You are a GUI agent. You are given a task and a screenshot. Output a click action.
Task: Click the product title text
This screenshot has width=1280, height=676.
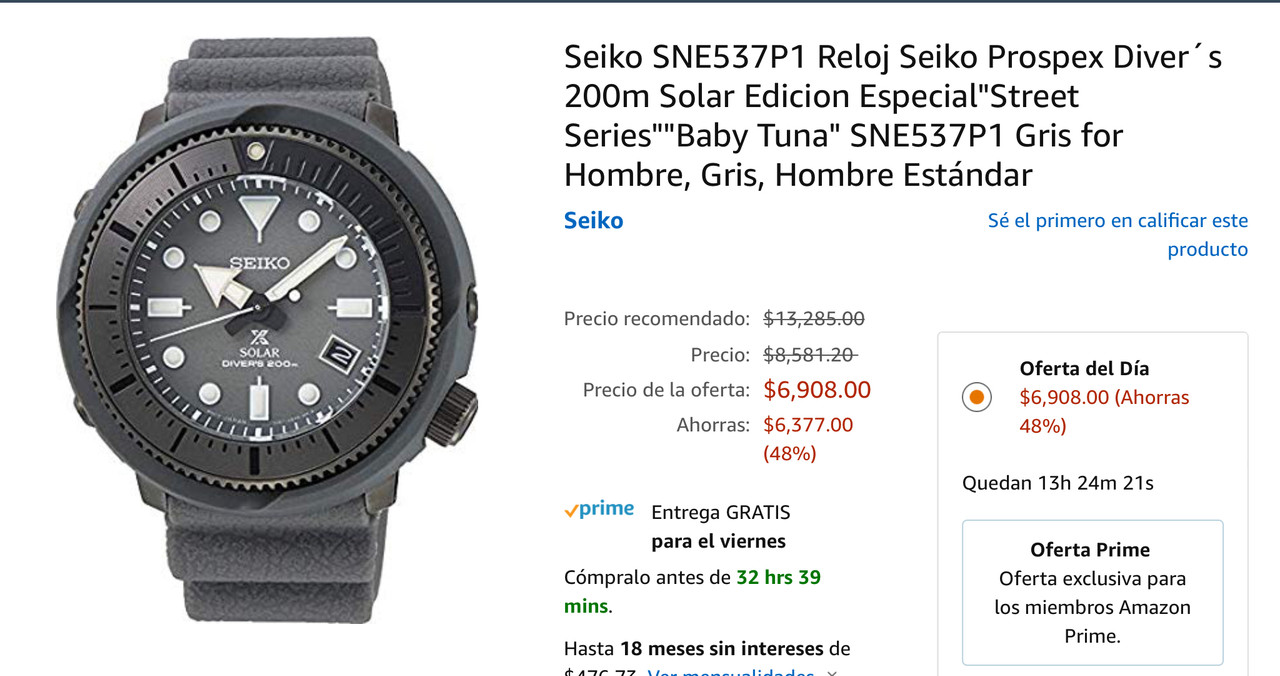click(893, 116)
